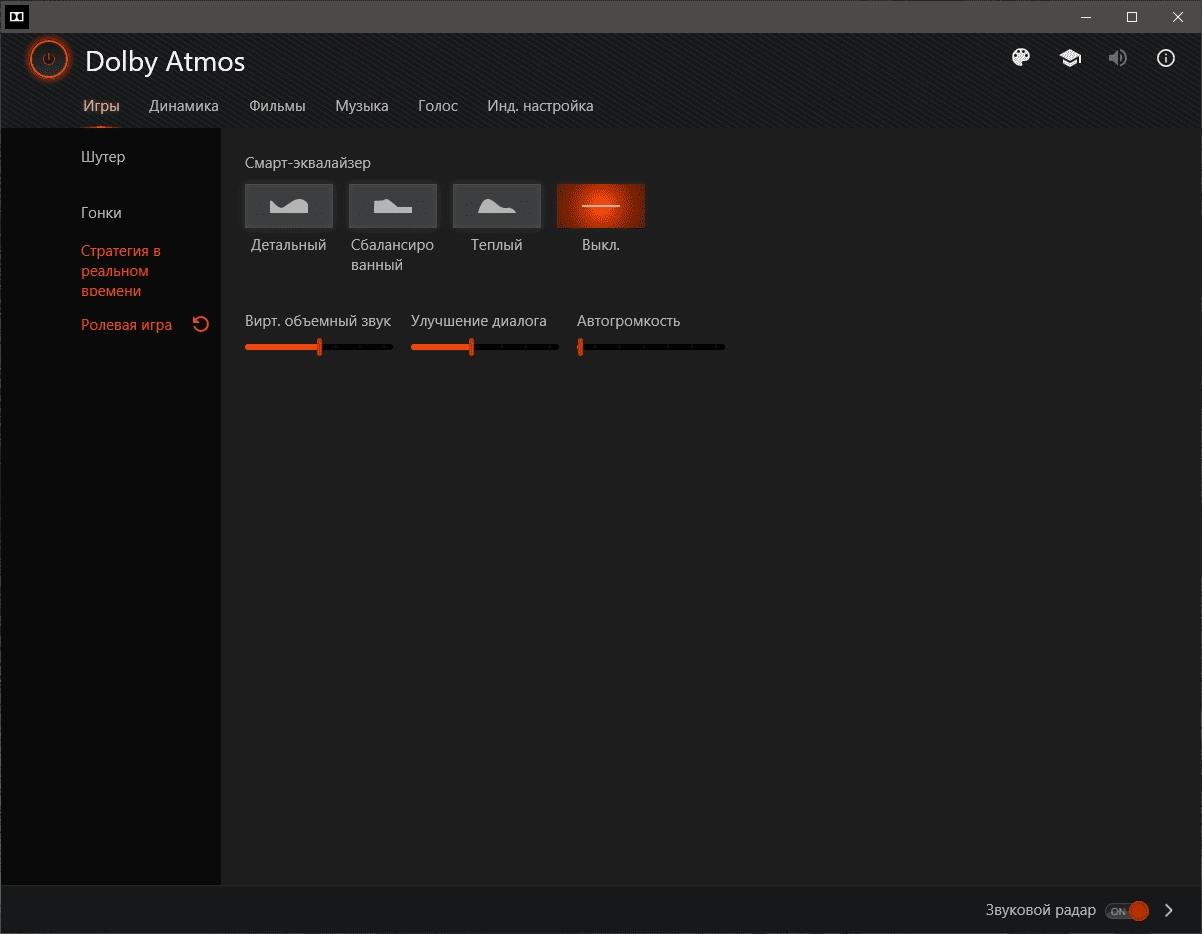
Task: Choose Стратегия в реальном времени profile
Action: click(x=120, y=271)
